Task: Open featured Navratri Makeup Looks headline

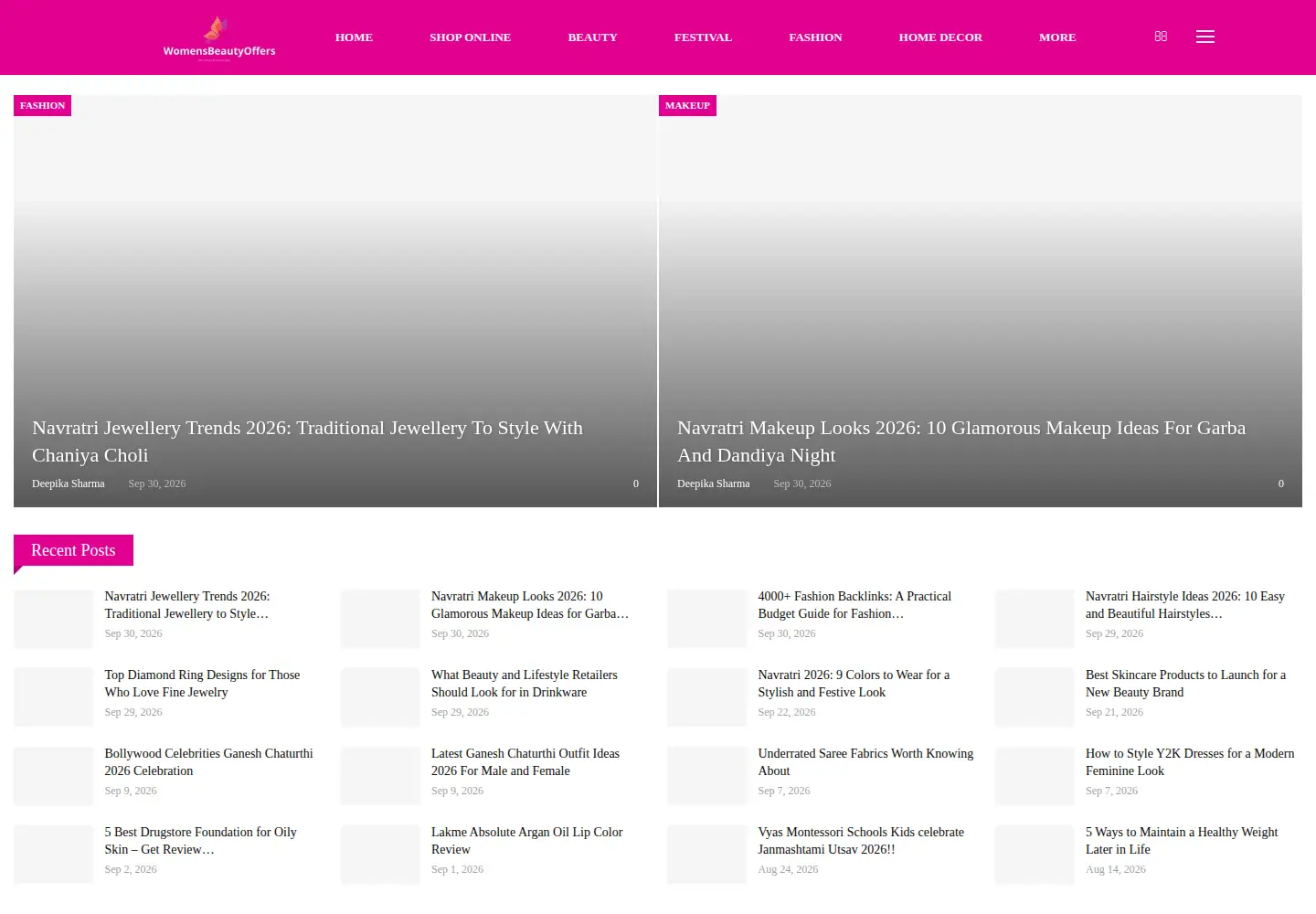Action: pyautogui.click(x=961, y=441)
